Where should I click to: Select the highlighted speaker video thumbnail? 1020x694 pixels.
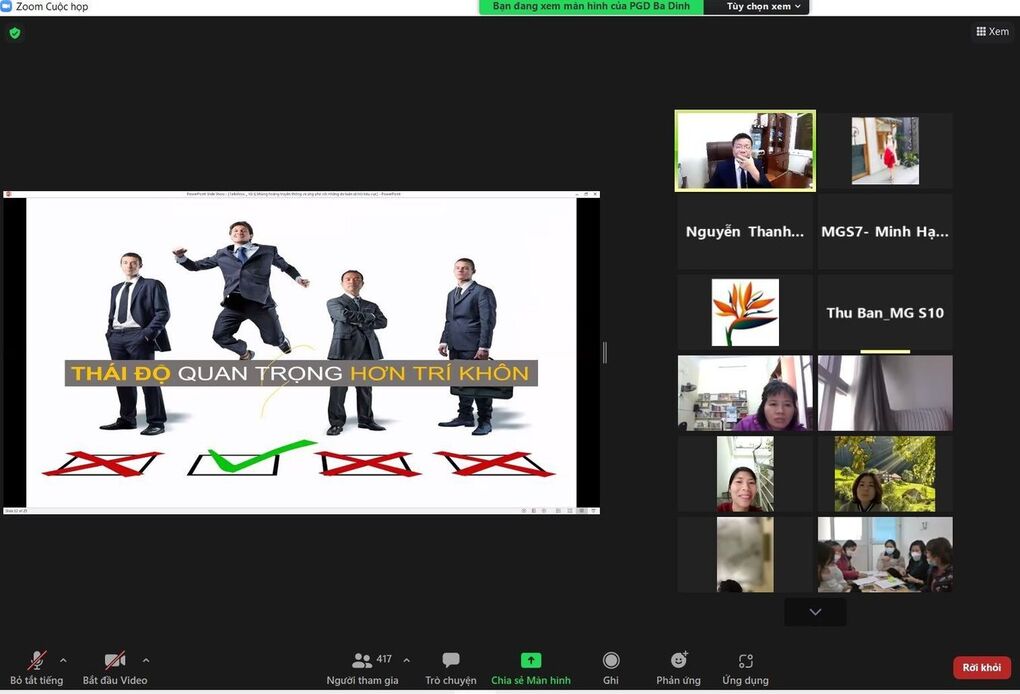(x=745, y=150)
